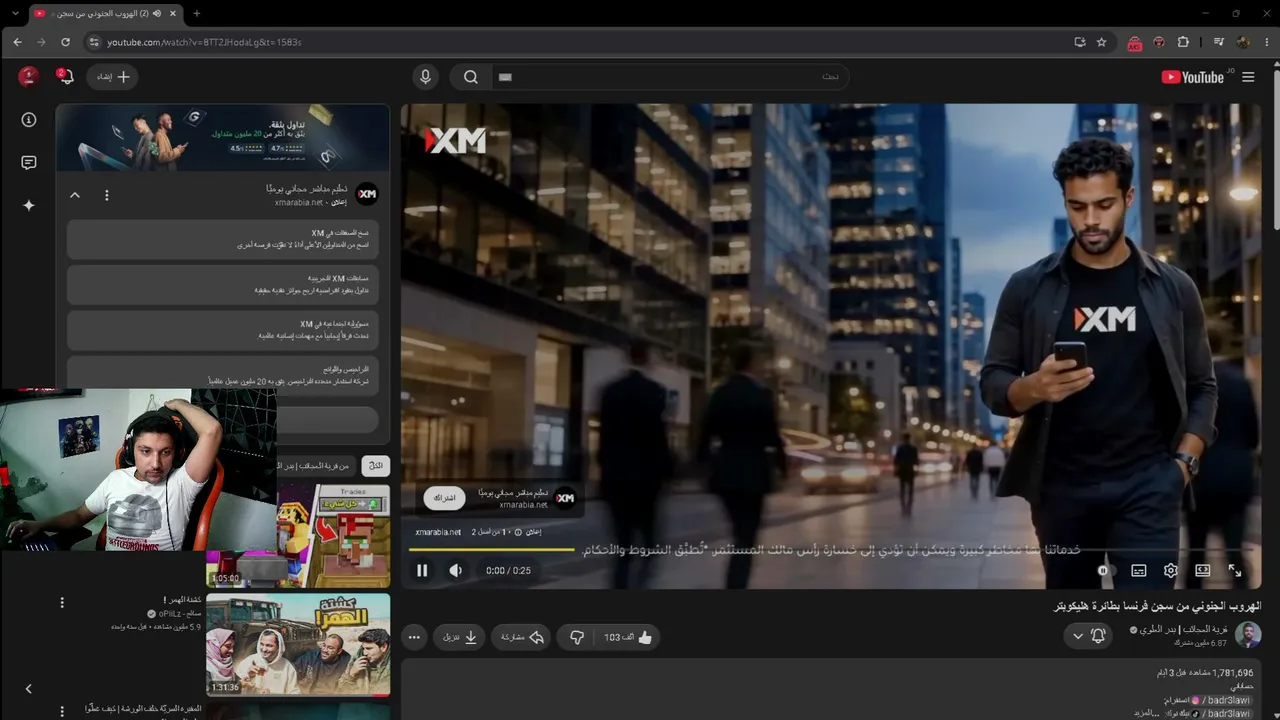Submit search with magnifier button
Screen dimensions: 1280x720
(x=471, y=77)
